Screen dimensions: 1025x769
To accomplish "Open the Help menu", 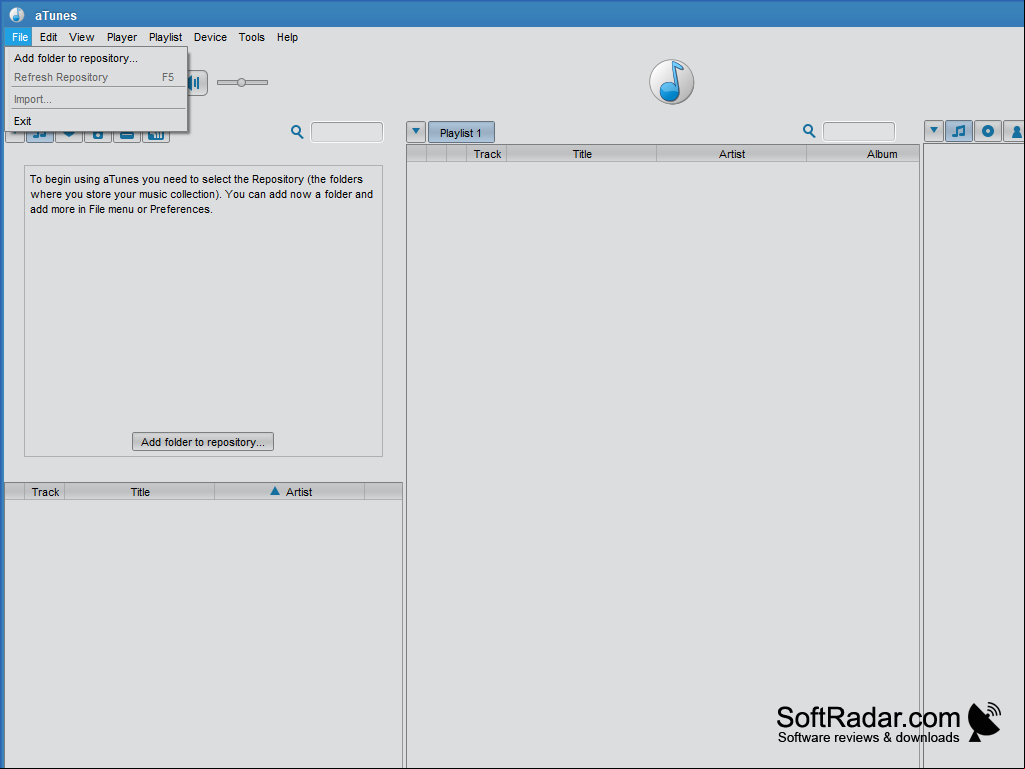I will 287,37.
